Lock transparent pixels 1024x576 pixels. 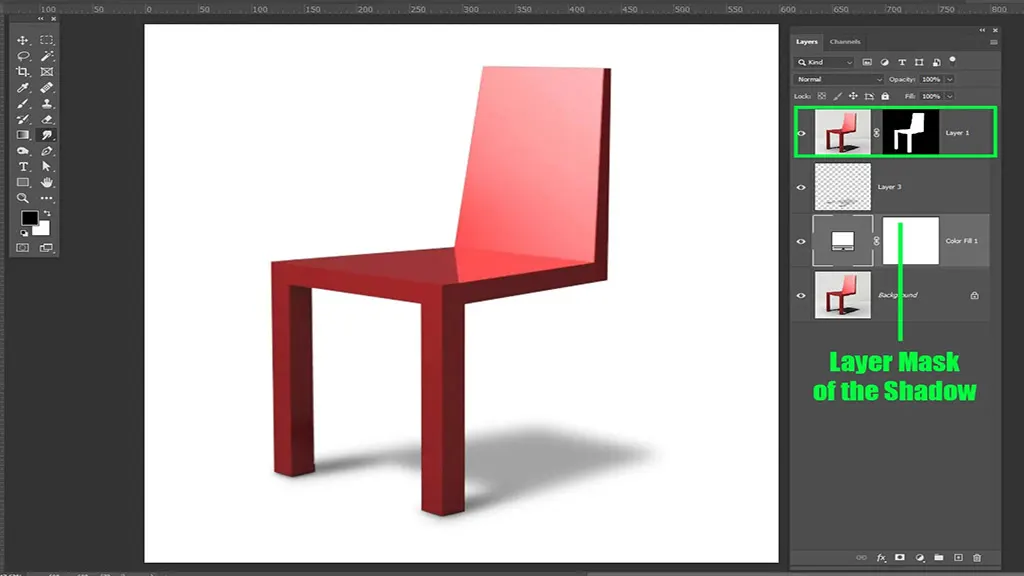(822, 96)
